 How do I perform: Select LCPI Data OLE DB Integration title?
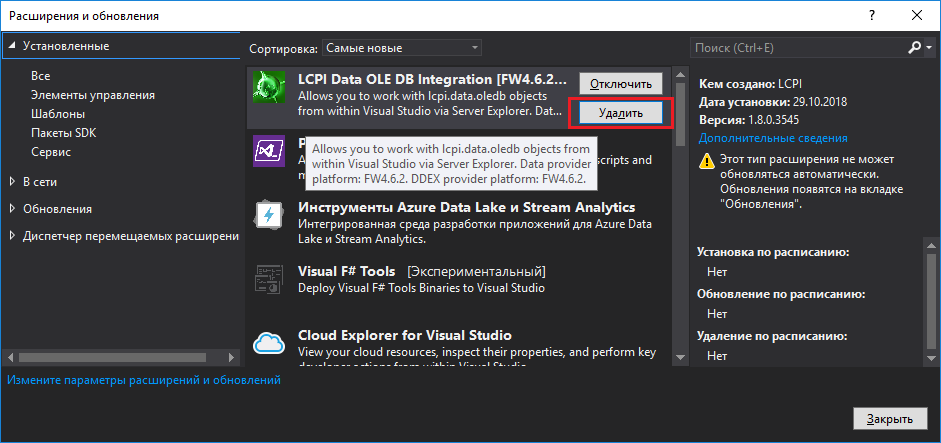tap(432, 79)
